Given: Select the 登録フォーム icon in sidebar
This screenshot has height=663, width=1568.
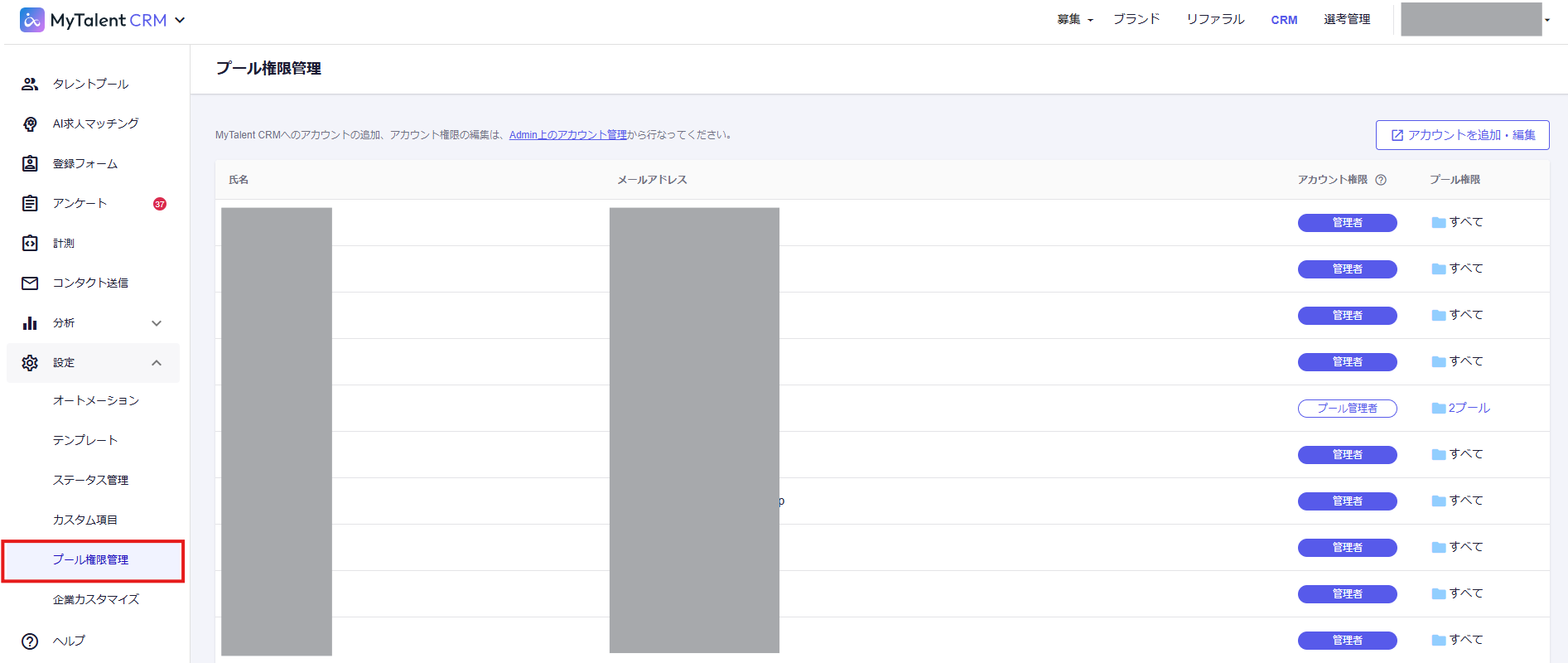Looking at the screenshot, I should pos(30,163).
